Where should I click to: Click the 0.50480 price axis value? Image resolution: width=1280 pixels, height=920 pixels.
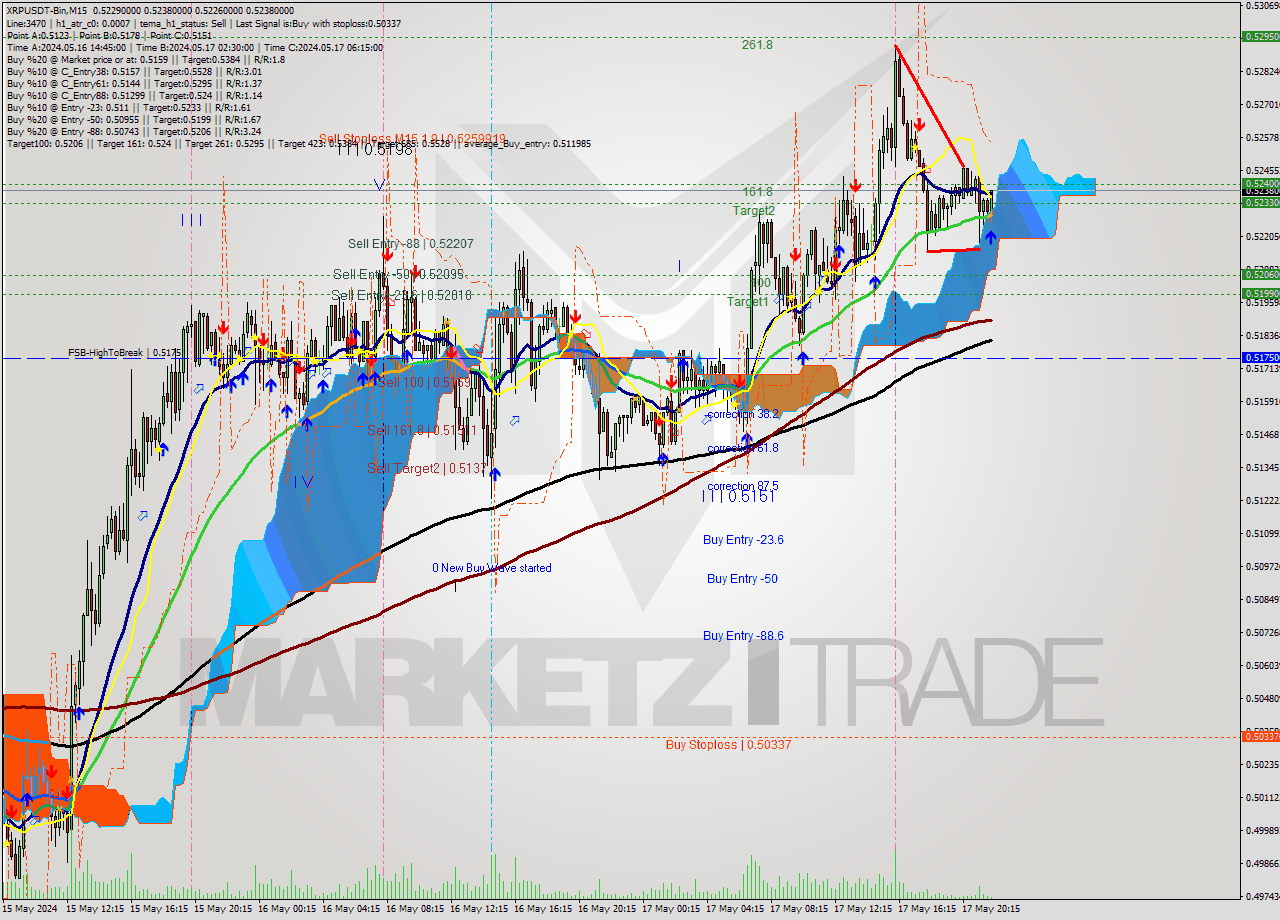point(1262,699)
